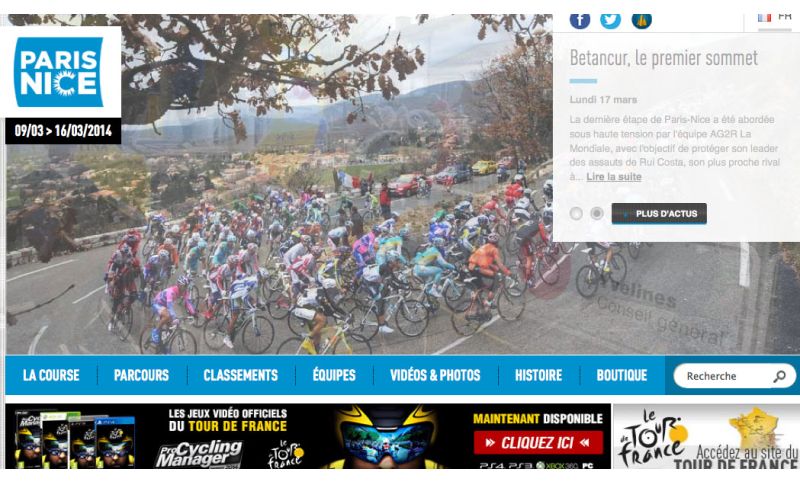Open the Vidéos & Photos menu
Viewport: 800px width, 484px height.
pyautogui.click(x=435, y=375)
